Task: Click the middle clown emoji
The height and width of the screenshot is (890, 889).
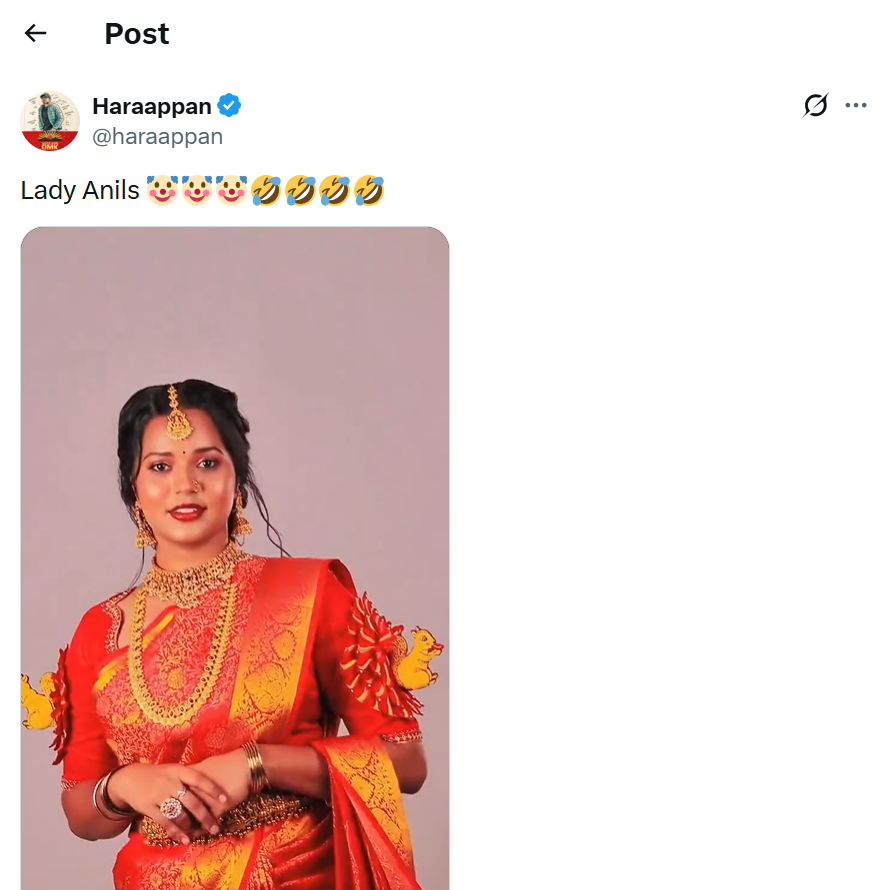Action: coord(196,190)
